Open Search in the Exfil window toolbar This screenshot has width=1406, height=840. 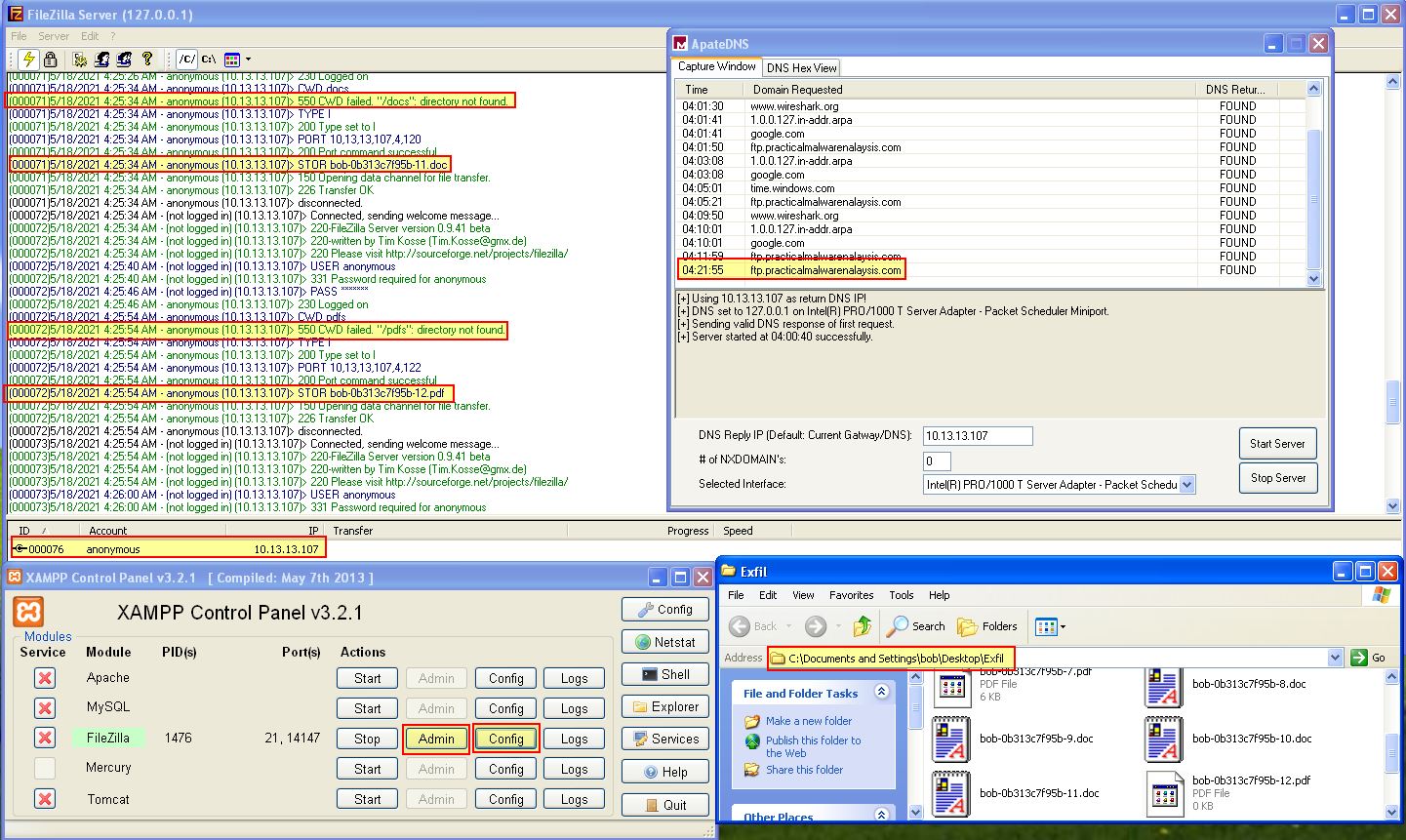point(916,626)
